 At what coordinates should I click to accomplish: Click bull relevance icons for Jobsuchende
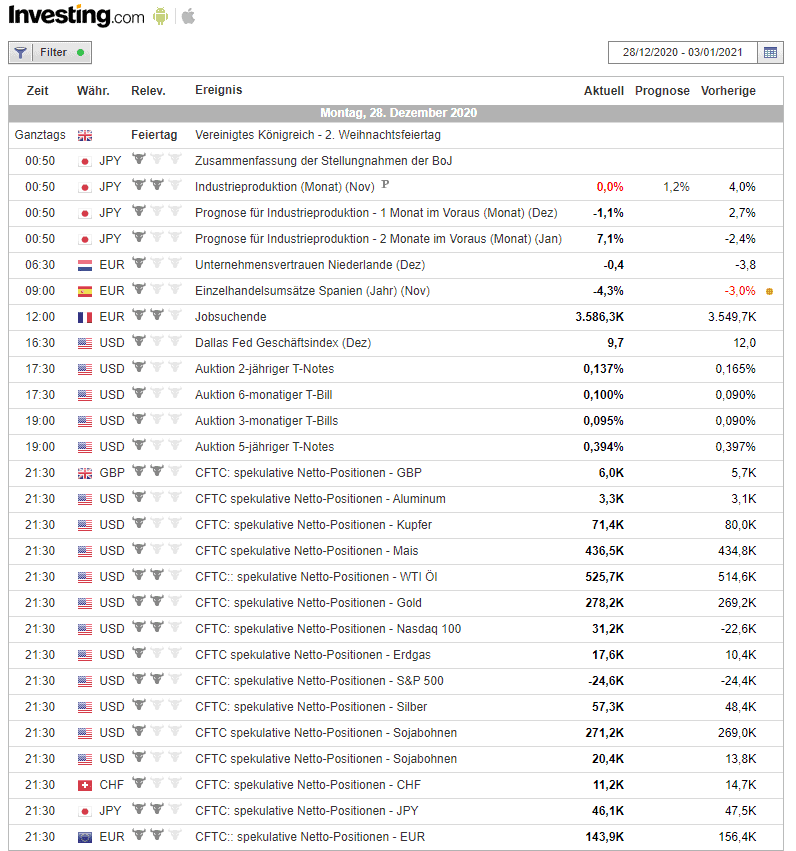pos(157,315)
